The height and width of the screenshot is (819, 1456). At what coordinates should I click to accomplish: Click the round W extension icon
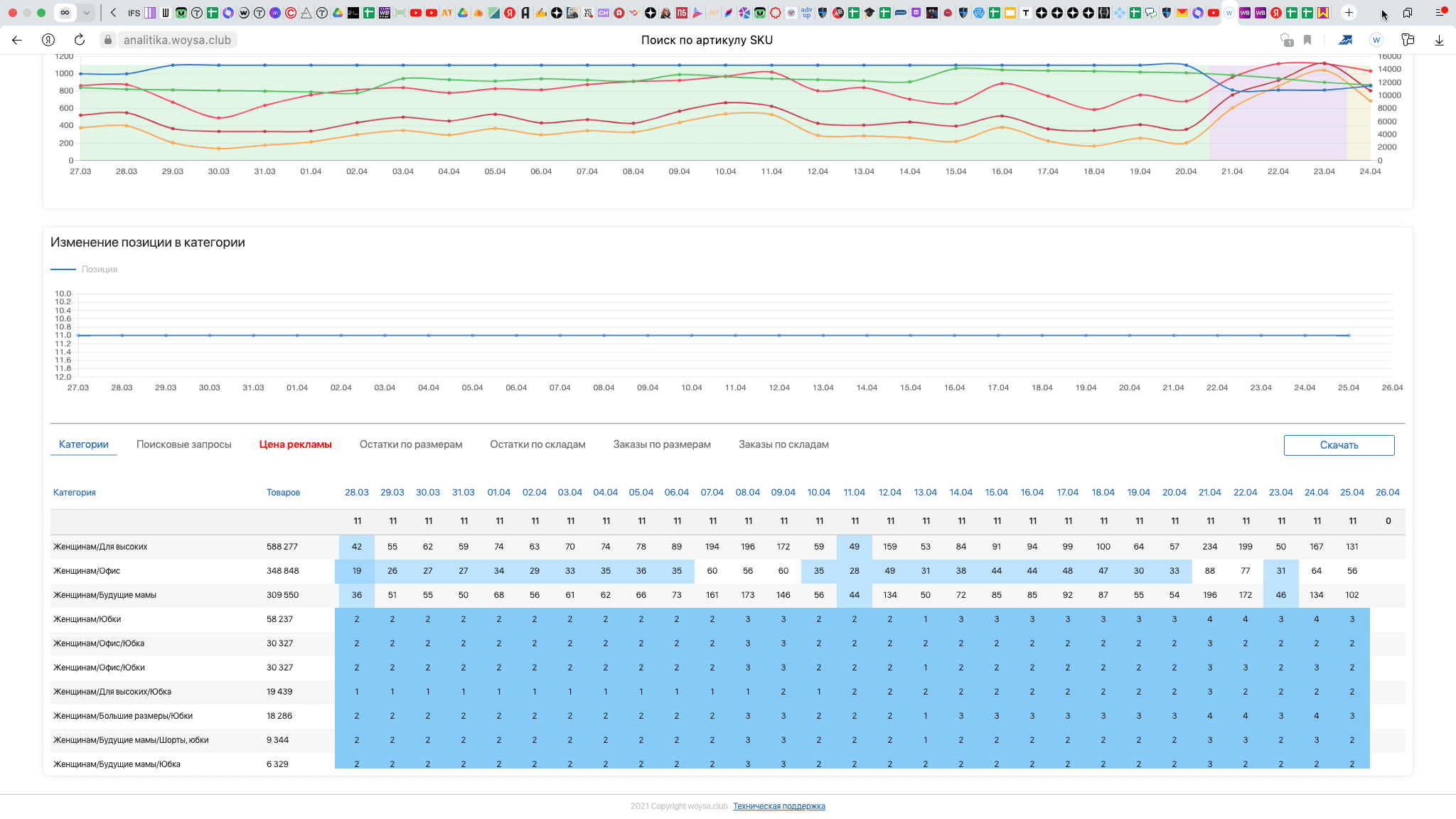tap(1376, 41)
